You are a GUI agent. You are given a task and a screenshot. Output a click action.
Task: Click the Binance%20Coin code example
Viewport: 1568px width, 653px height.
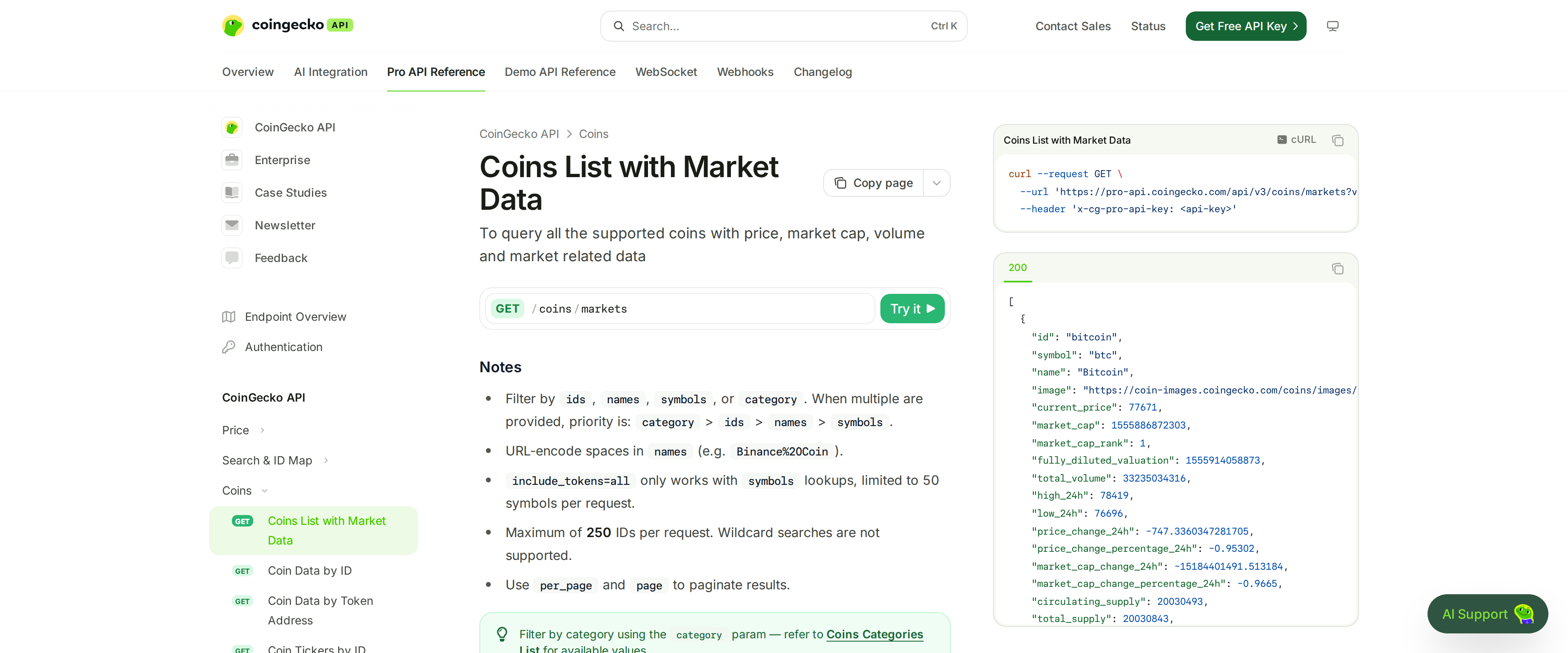click(782, 451)
